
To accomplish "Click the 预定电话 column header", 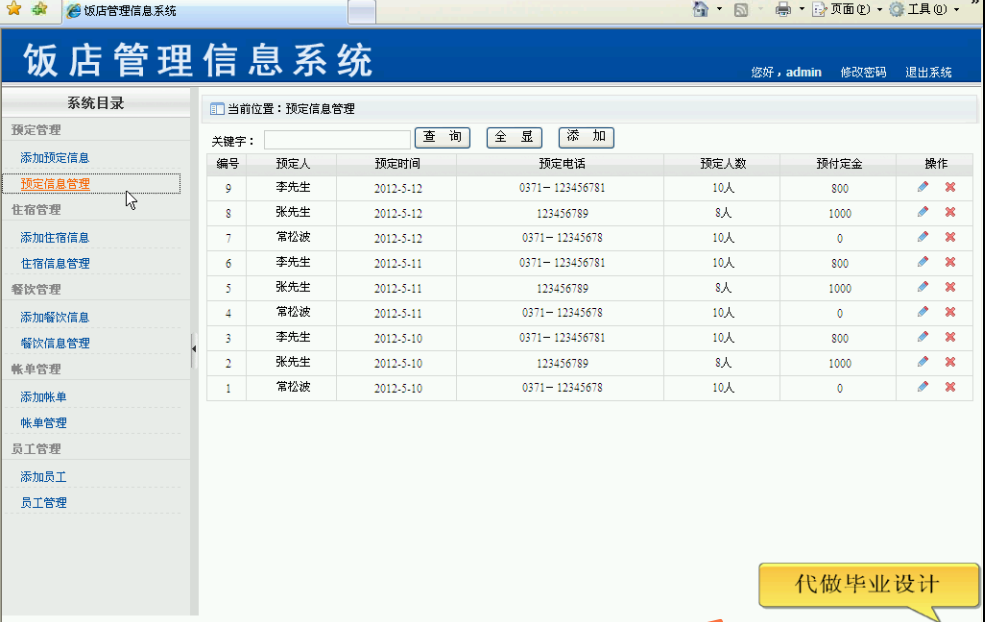I will pyautogui.click(x=562, y=164).
